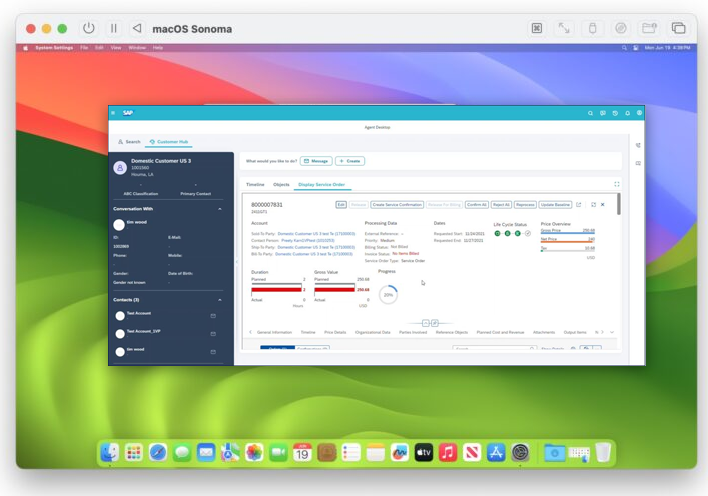Click the Message button
Viewport: 708px width, 496px height.
pos(316,161)
